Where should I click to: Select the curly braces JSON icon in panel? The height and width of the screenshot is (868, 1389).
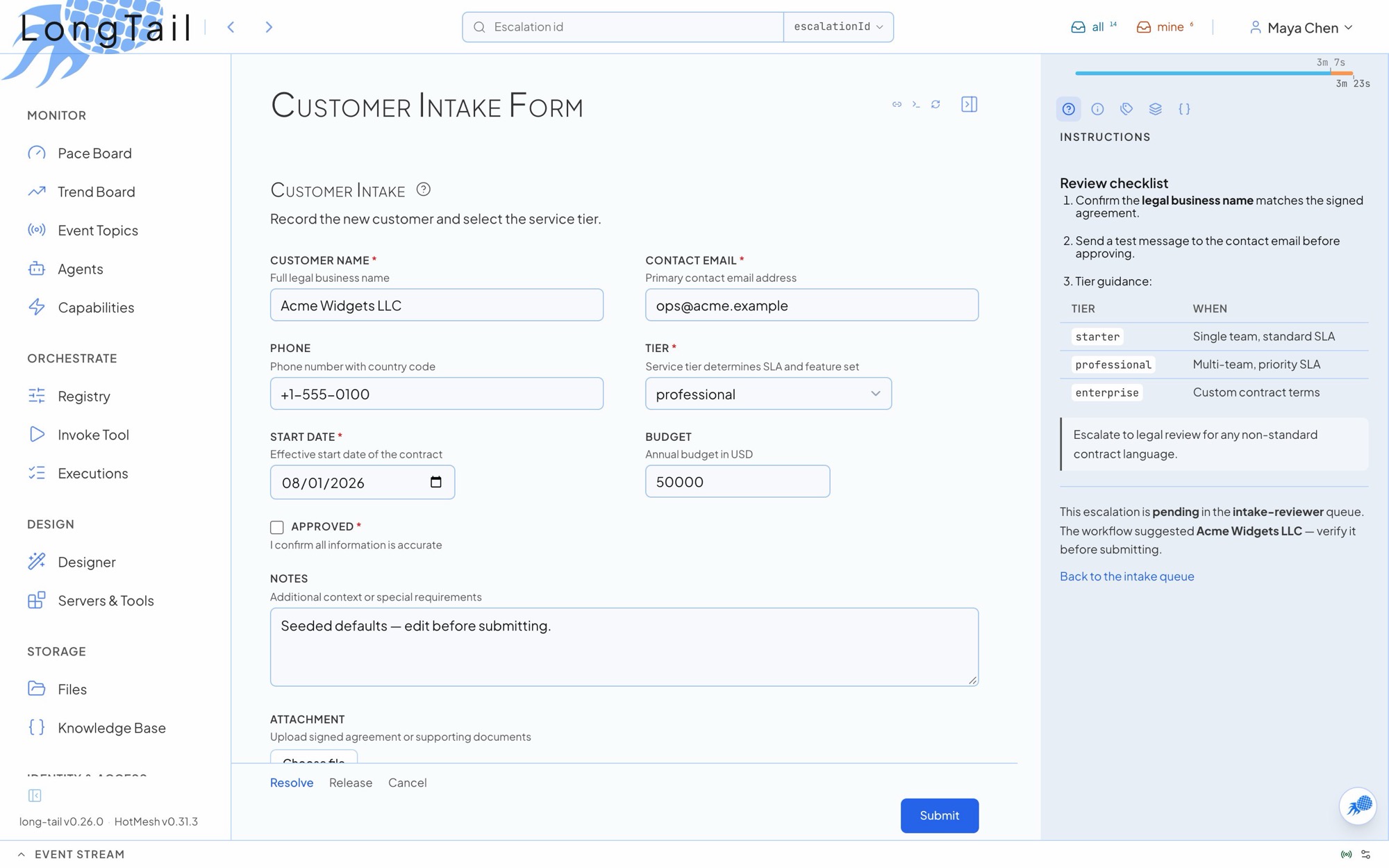1184,109
